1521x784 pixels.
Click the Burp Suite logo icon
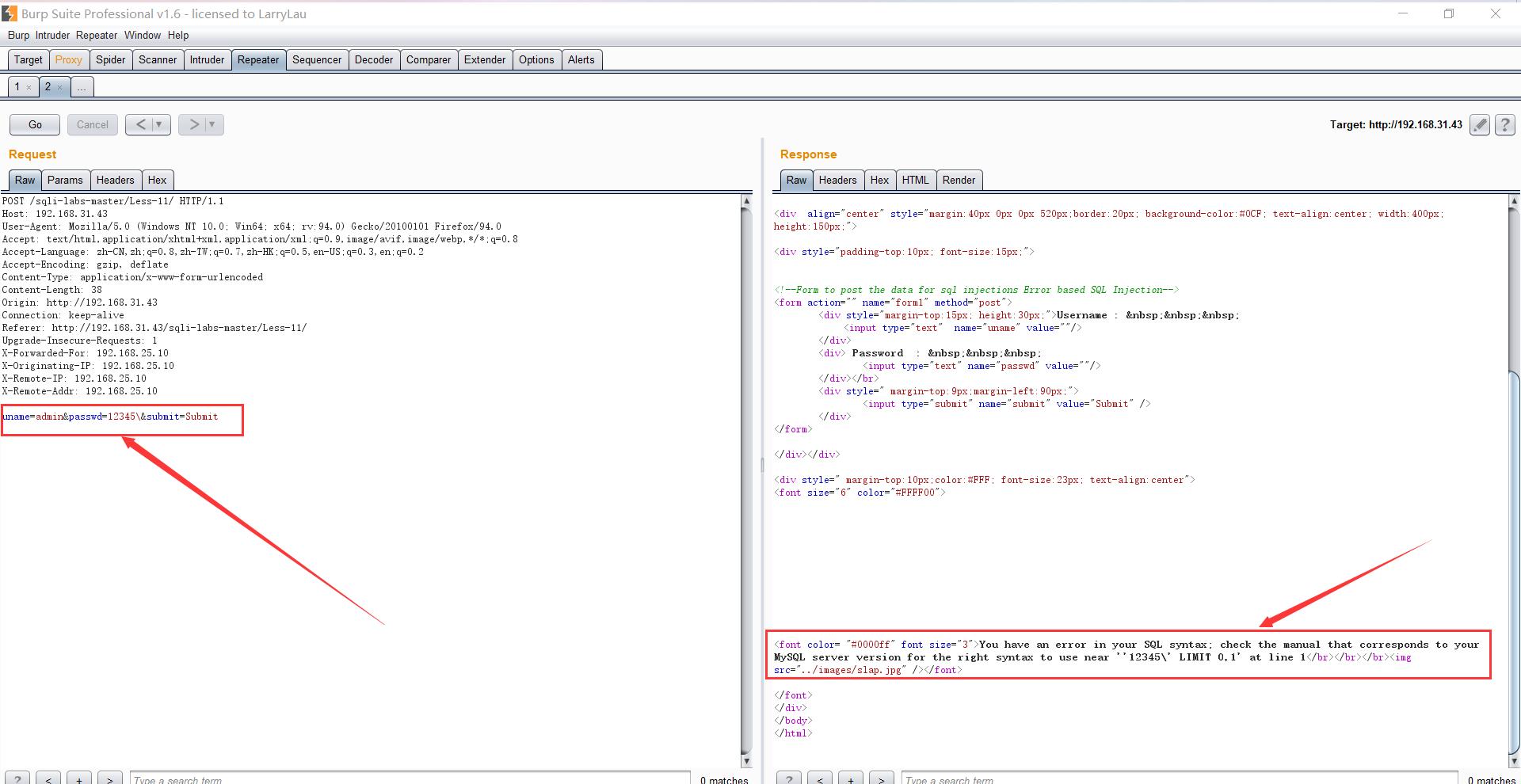pyautogui.click(x=9, y=13)
